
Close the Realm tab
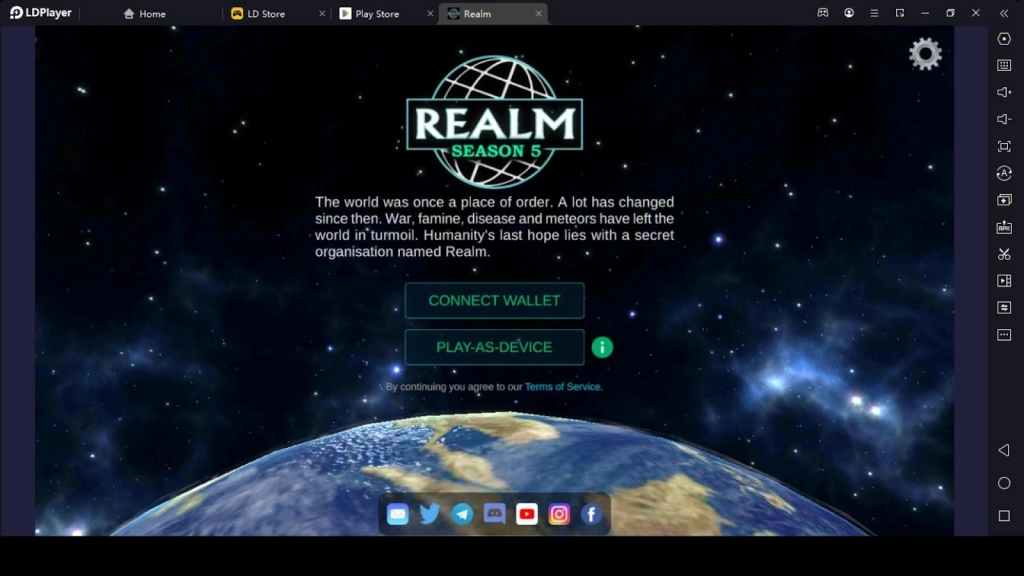(x=539, y=14)
